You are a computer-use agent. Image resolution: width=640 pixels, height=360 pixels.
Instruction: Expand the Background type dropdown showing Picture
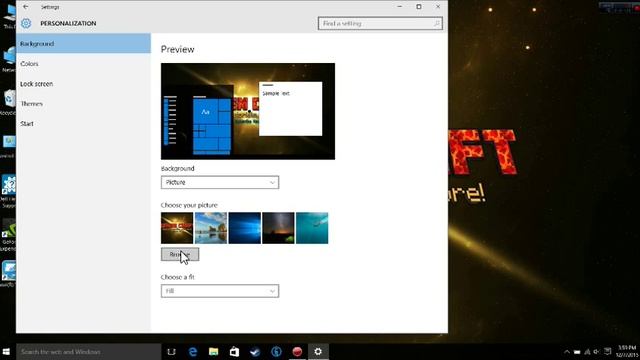220,182
